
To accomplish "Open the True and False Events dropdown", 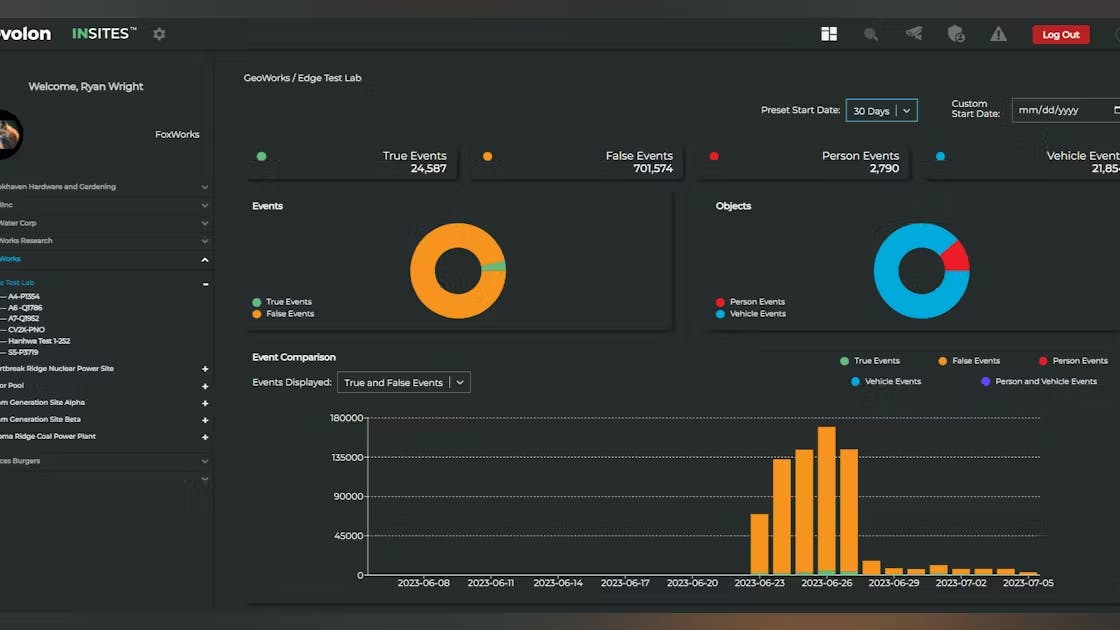I will (x=403, y=383).
